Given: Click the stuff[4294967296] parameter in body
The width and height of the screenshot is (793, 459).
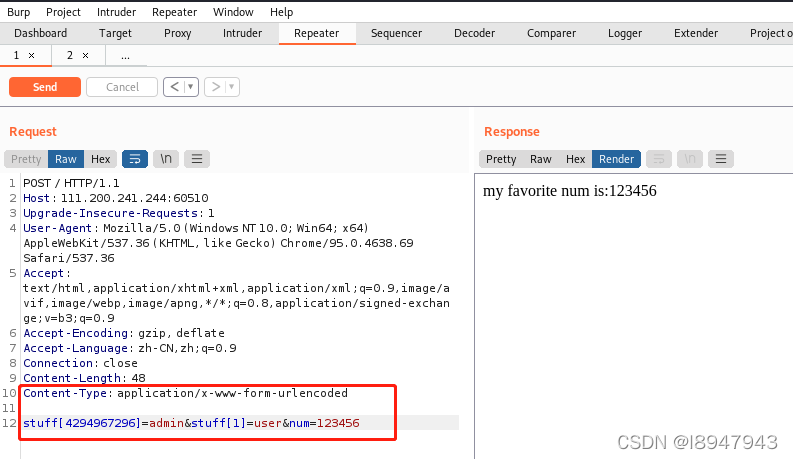Looking at the screenshot, I should click(x=81, y=423).
